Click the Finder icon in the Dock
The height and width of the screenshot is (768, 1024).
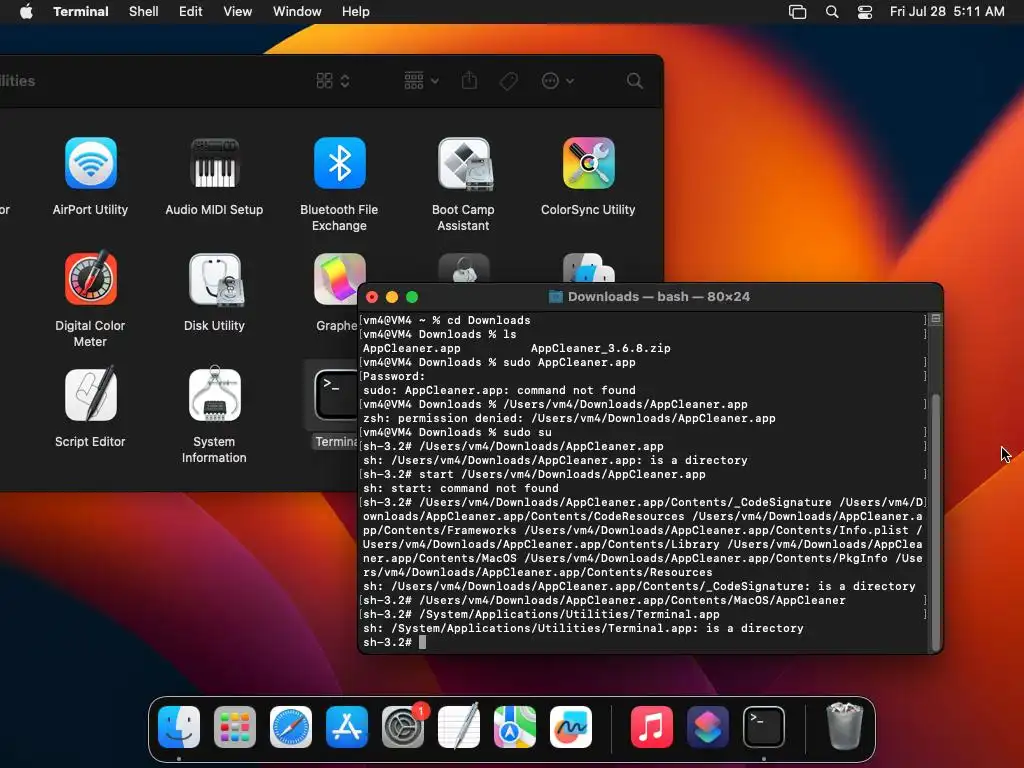tap(179, 727)
